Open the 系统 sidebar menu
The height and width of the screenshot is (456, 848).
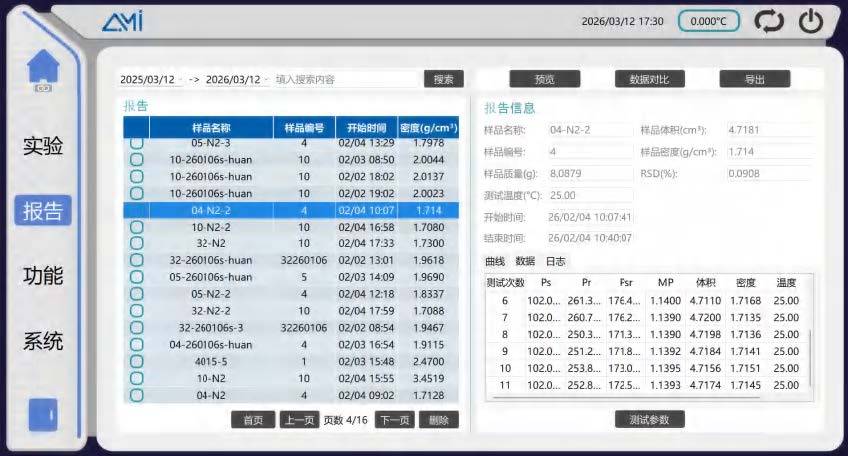43,341
